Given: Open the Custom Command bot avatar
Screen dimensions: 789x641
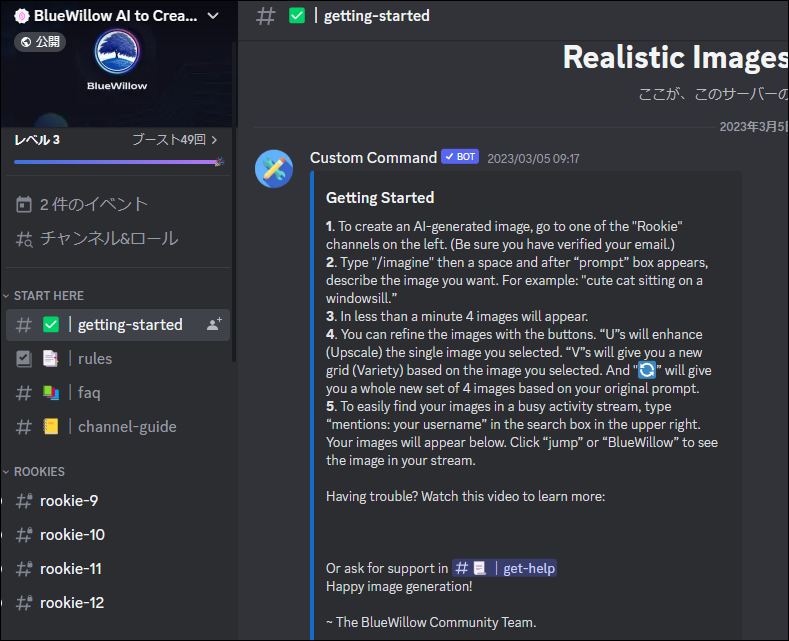Looking at the screenshot, I should [x=274, y=169].
